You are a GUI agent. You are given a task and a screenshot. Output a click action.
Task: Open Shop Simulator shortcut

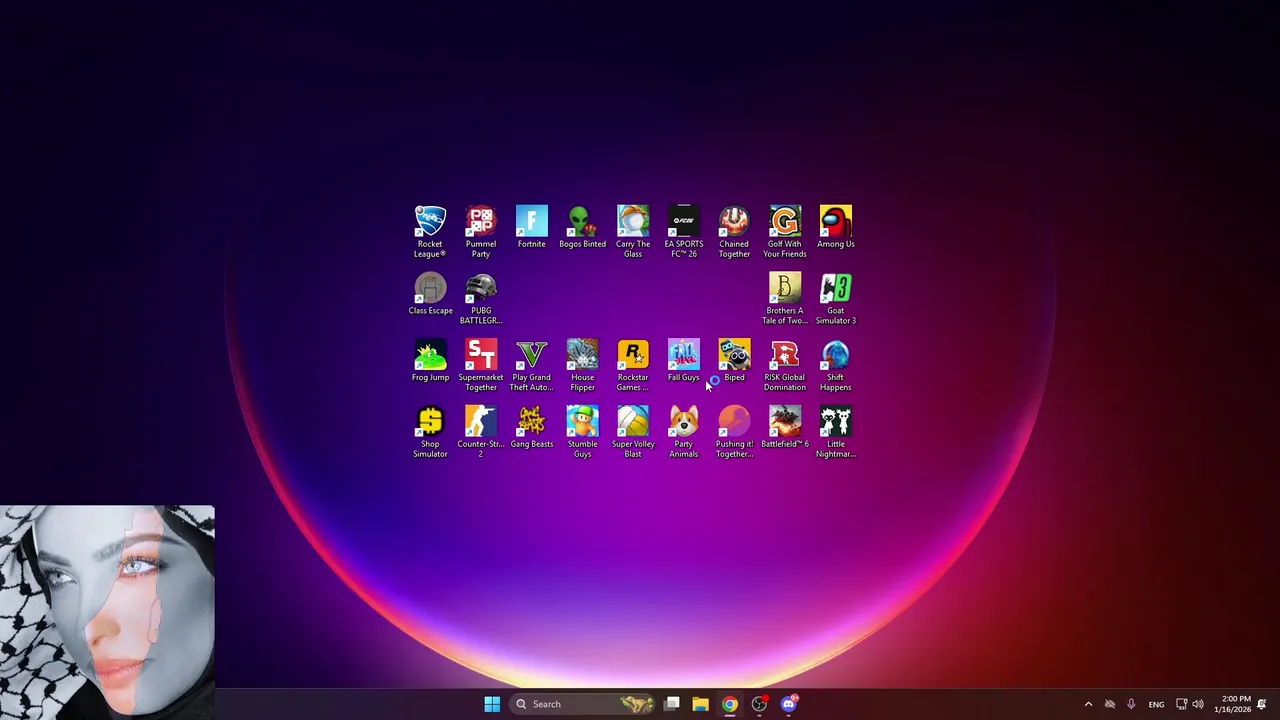tap(430, 433)
